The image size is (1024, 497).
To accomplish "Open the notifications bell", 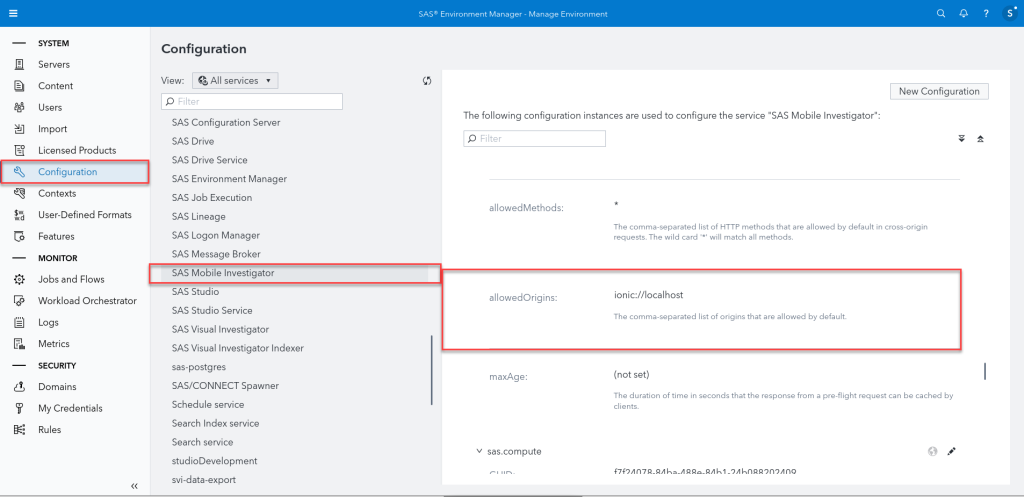I will tap(963, 14).
